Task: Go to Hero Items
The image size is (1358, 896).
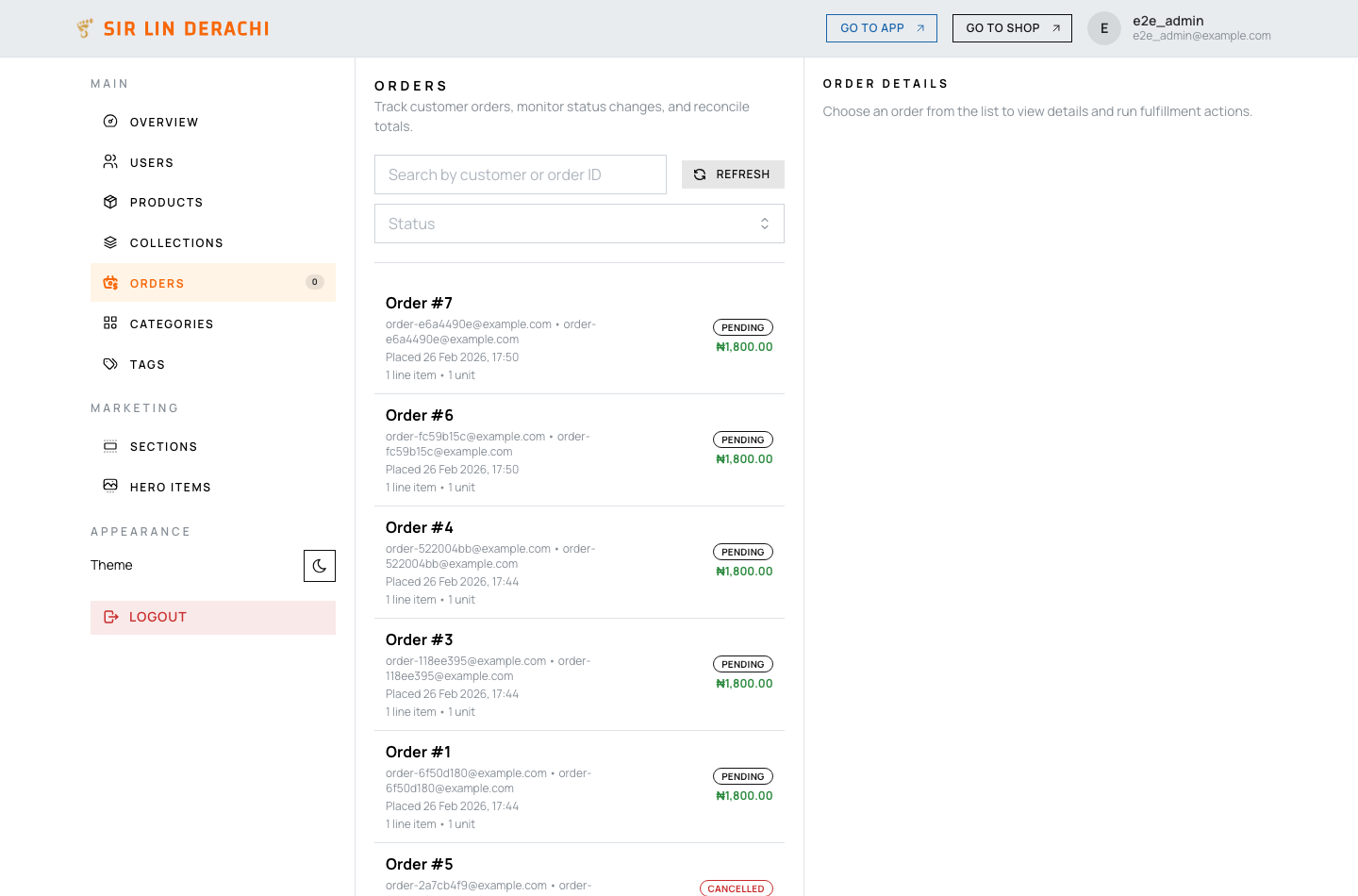Action: pos(213,487)
